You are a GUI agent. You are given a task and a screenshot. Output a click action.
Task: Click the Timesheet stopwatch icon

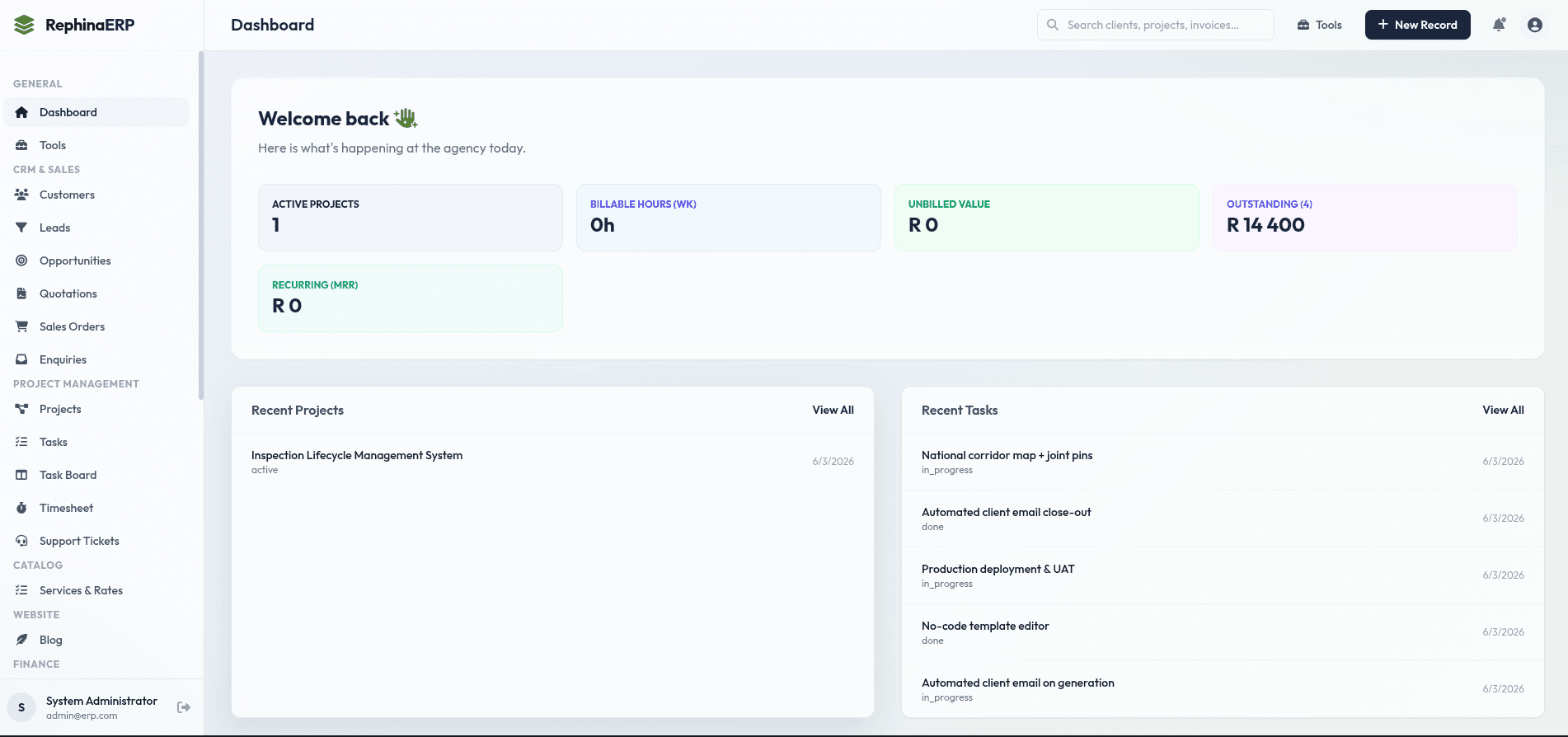[x=21, y=508]
